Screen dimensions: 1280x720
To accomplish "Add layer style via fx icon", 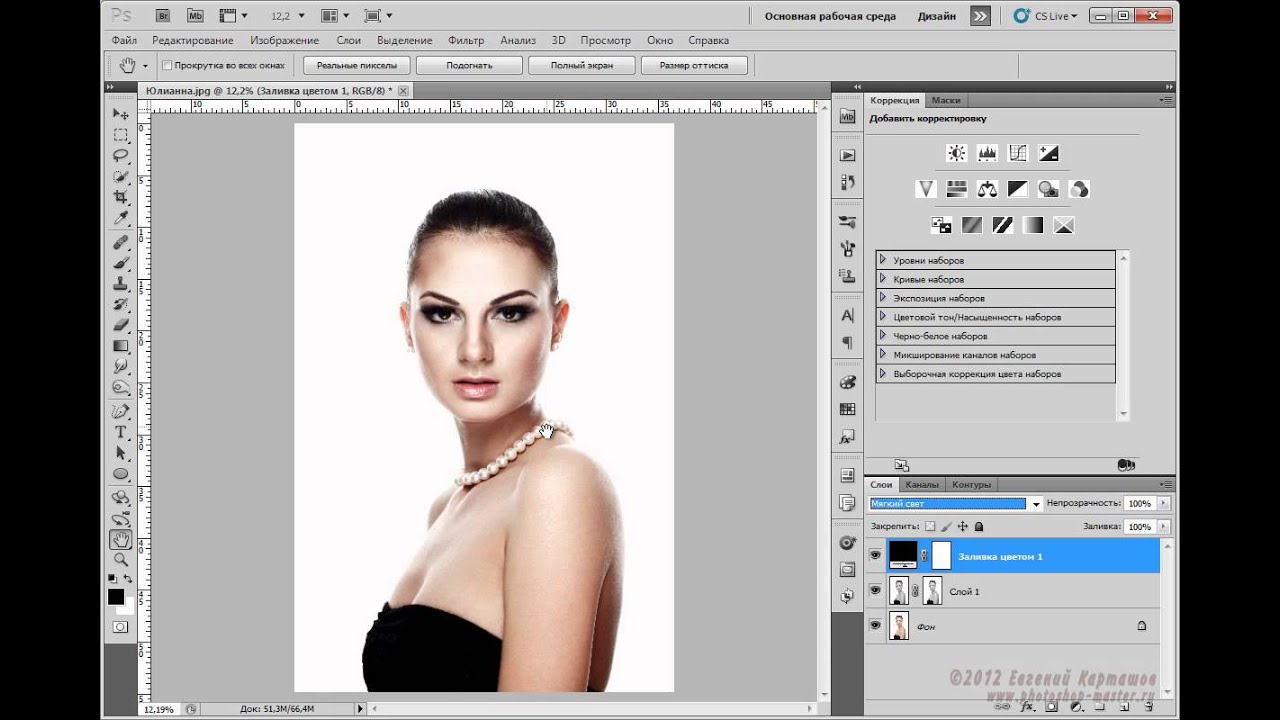I will coord(1027,706).
